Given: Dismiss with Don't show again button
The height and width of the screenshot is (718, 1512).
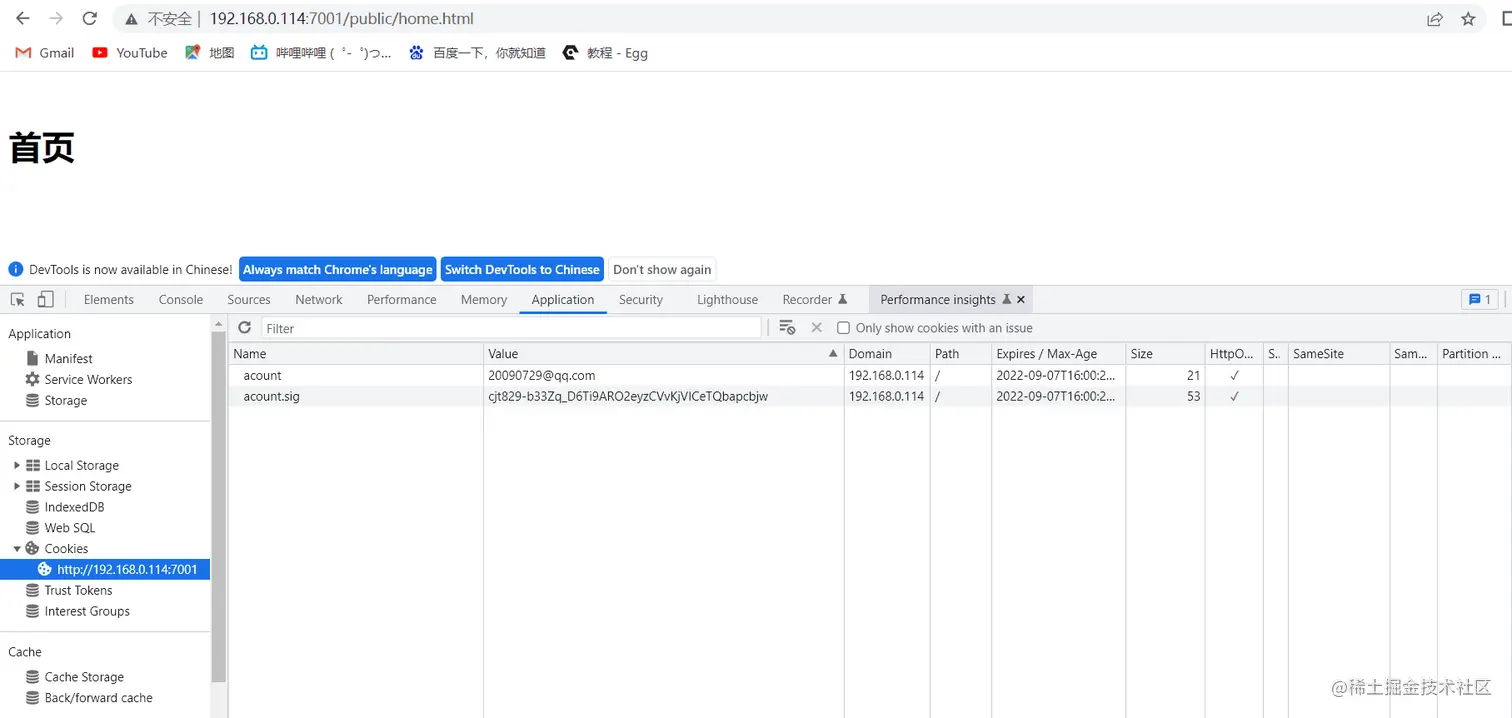Looking at the screenshot, I should tap(662, 269).
